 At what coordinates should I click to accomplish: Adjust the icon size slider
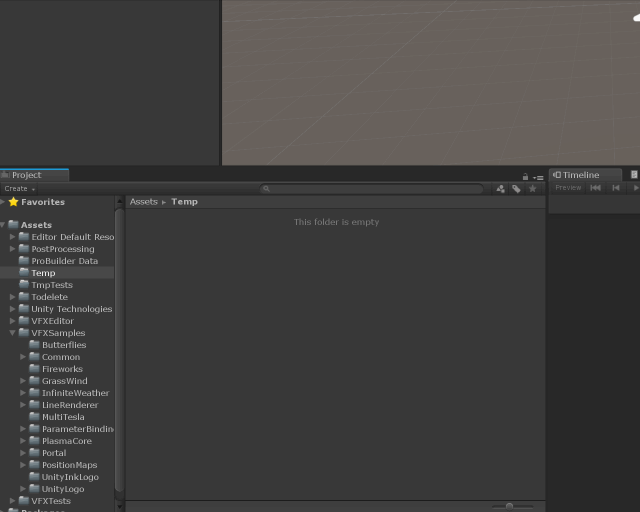click(x=510, y=506)
